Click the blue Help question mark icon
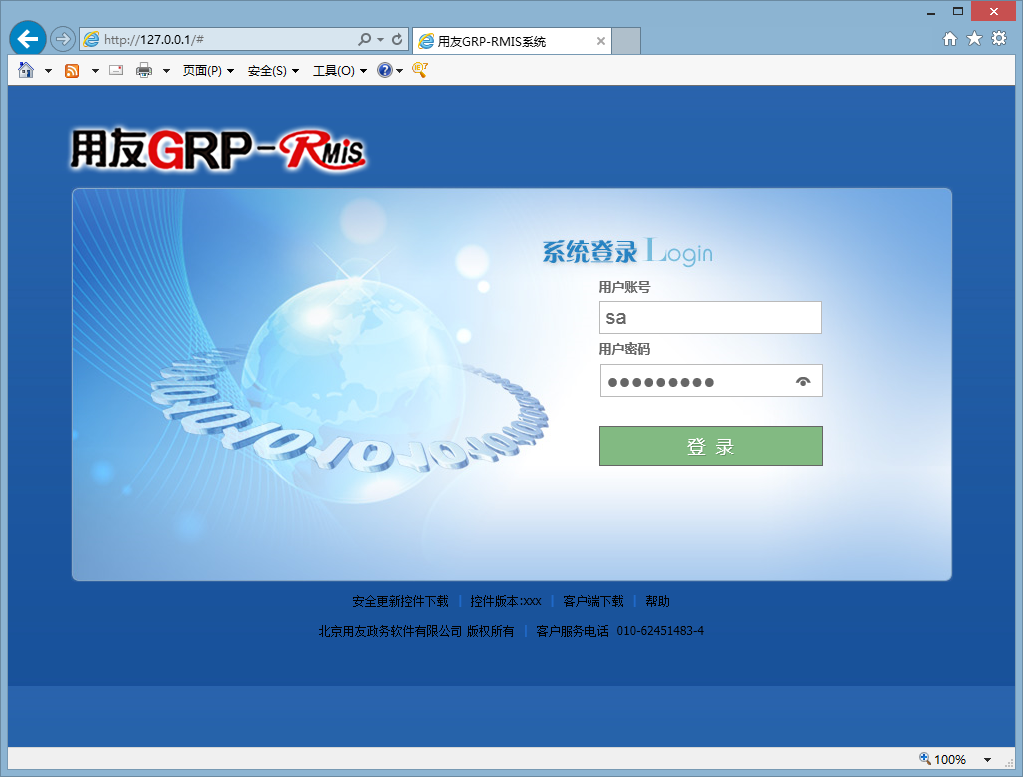 click(385, 70)
